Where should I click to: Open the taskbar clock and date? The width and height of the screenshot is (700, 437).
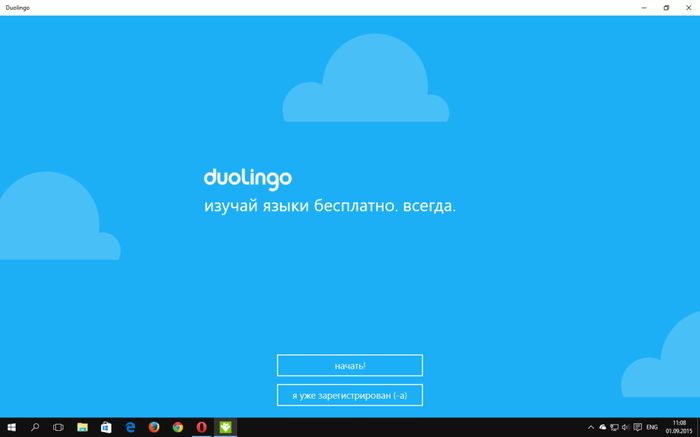pyautogui.click(x=680, y=427)
